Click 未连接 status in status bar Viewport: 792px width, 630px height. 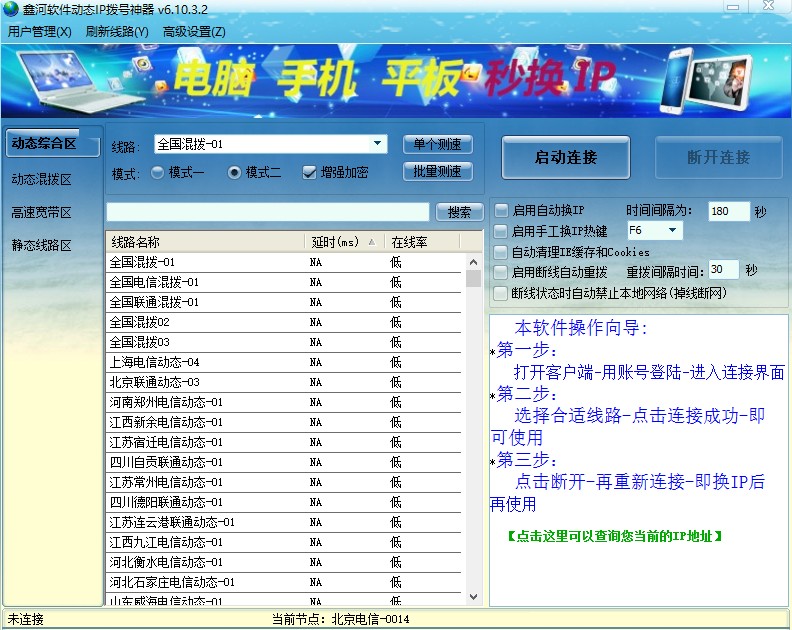click(25, 619)
